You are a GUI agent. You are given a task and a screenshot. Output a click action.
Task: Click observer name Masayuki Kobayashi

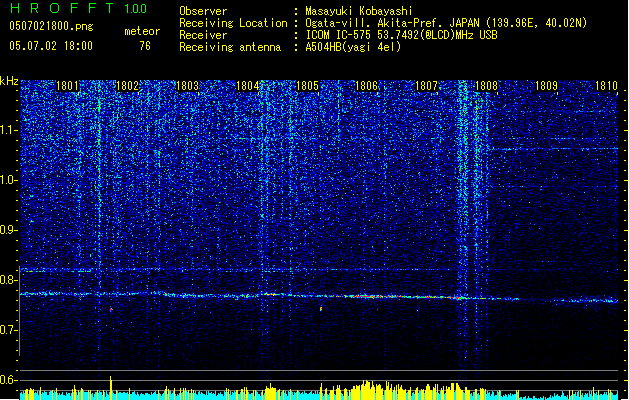(x=359, y=11)
